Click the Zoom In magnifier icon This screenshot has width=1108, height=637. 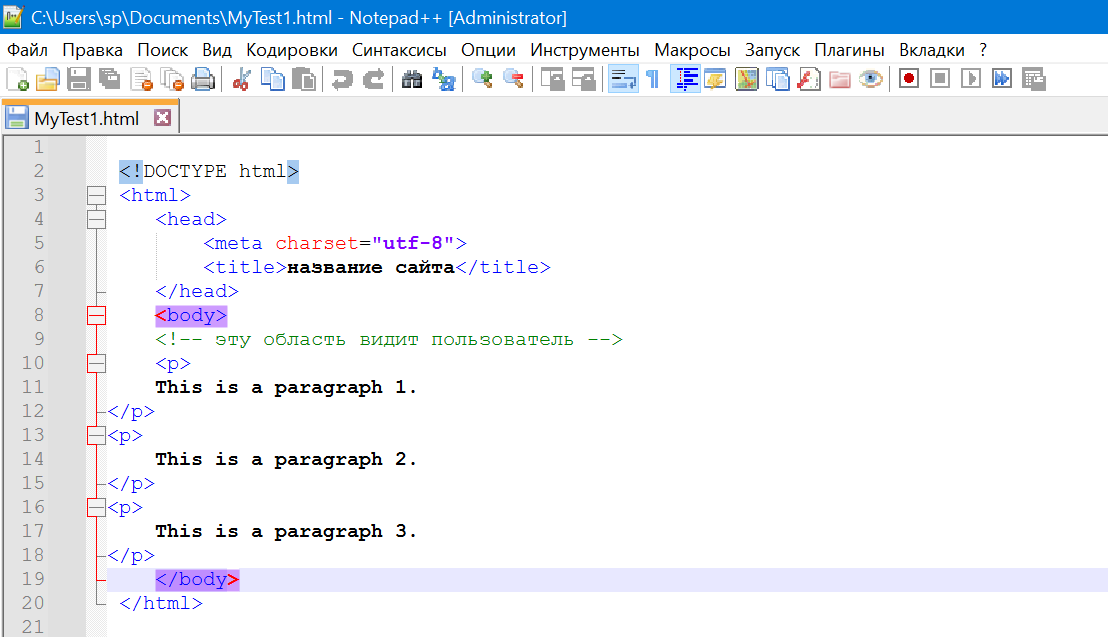[x=482, y=79]
